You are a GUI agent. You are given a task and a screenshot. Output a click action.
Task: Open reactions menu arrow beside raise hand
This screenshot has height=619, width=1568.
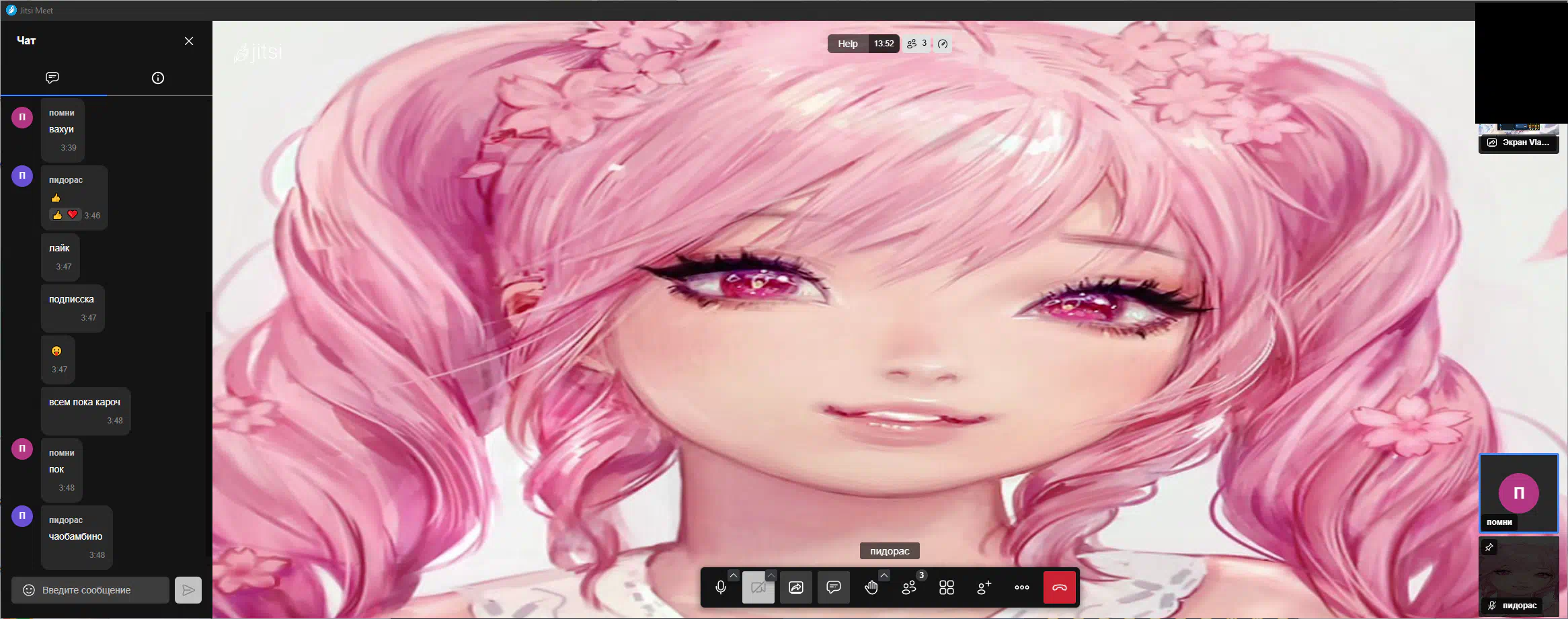[884, 575]
